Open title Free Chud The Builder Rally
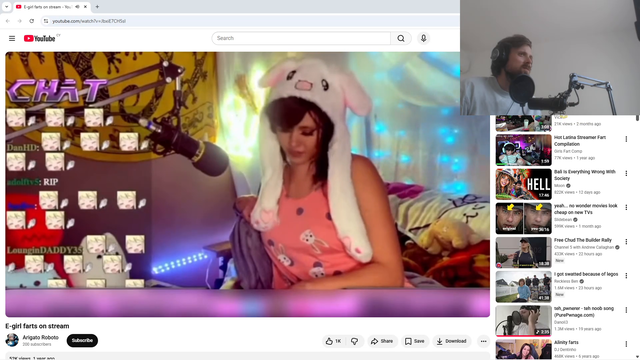This screenshot has width=640, height=360. click(583, 240)
